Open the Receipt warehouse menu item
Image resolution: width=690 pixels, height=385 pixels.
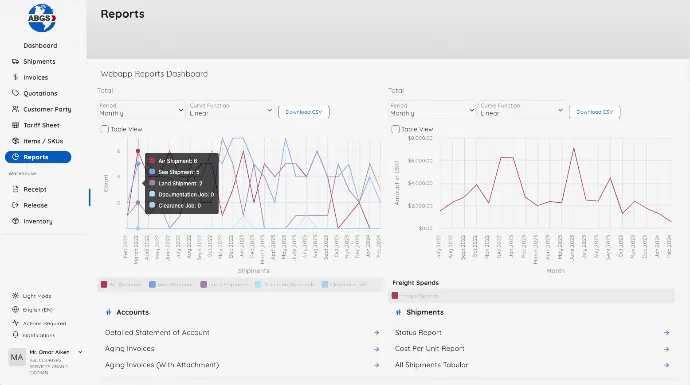click(x=35, y=189)
